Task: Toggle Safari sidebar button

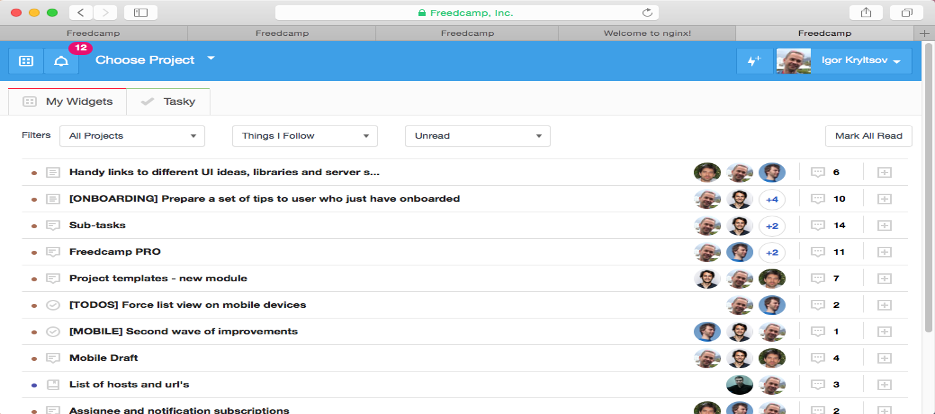Action: pos(141,12)
